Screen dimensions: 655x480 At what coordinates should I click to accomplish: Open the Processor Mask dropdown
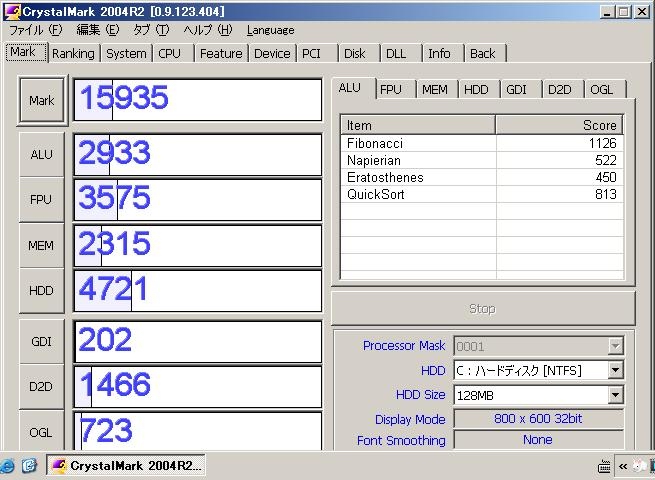click(615, 346)
